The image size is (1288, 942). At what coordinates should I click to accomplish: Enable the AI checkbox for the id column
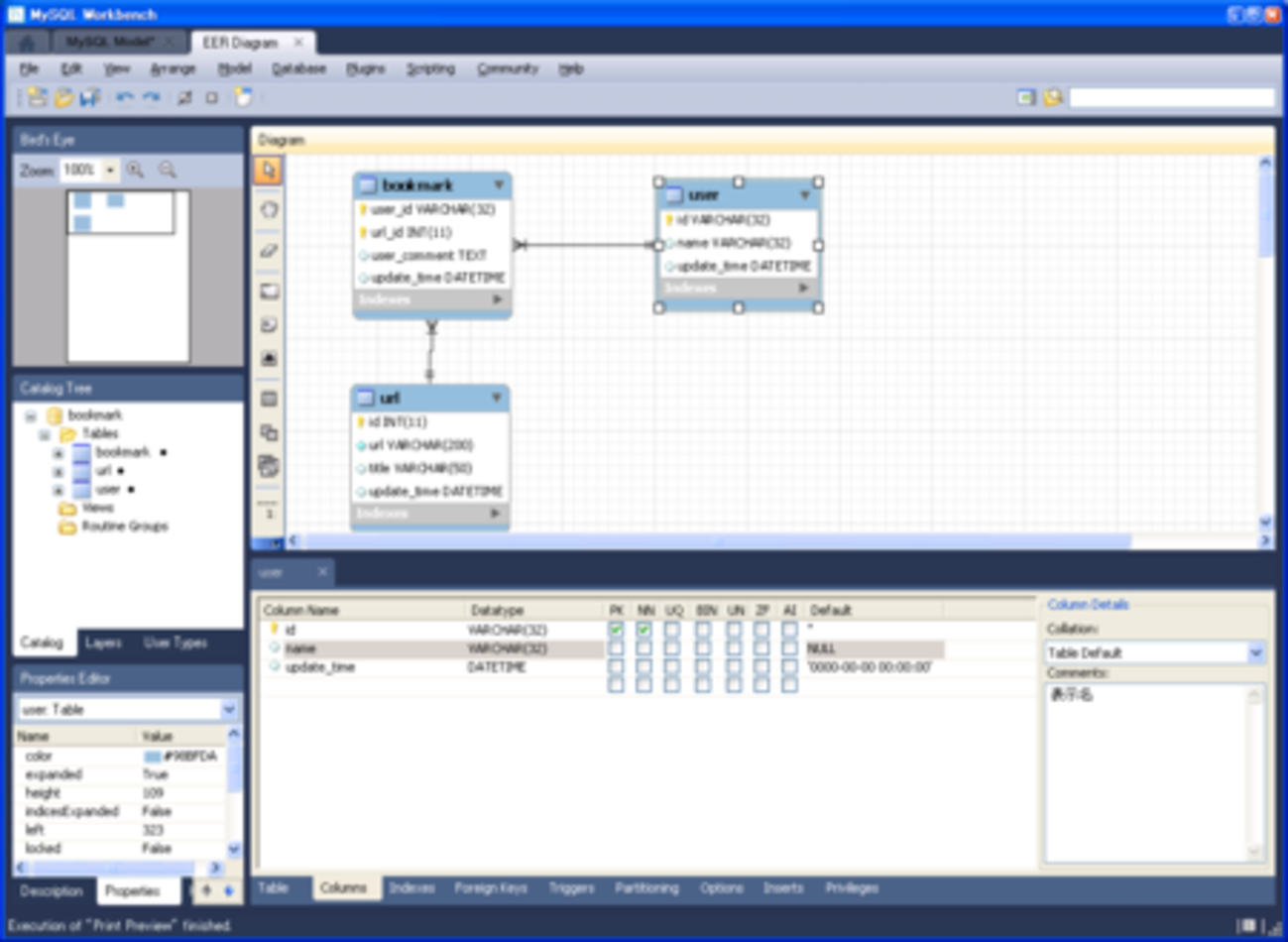pos(789,630)
